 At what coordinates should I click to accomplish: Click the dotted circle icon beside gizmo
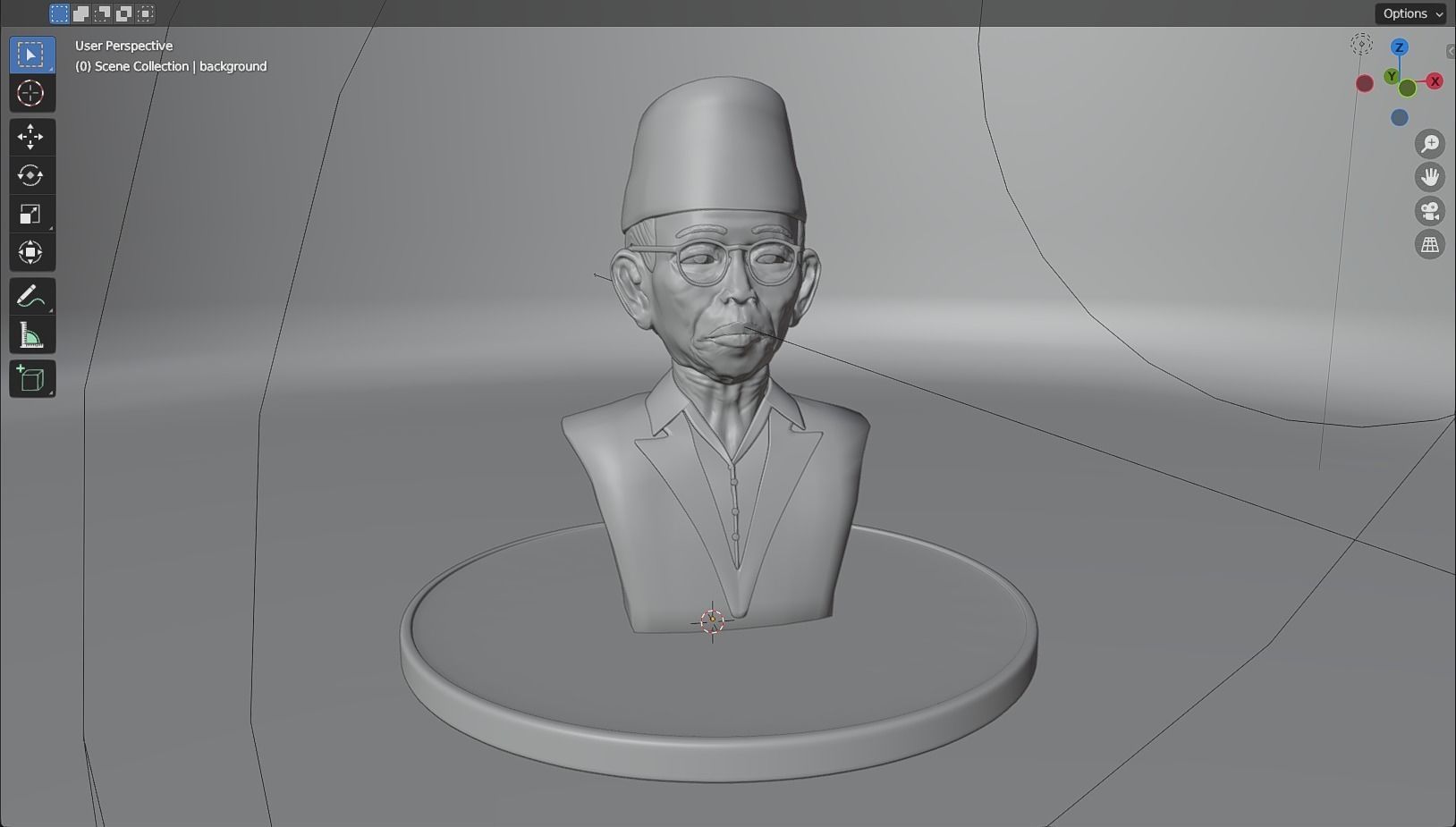pyautogui.click(x=1361, y=44)
